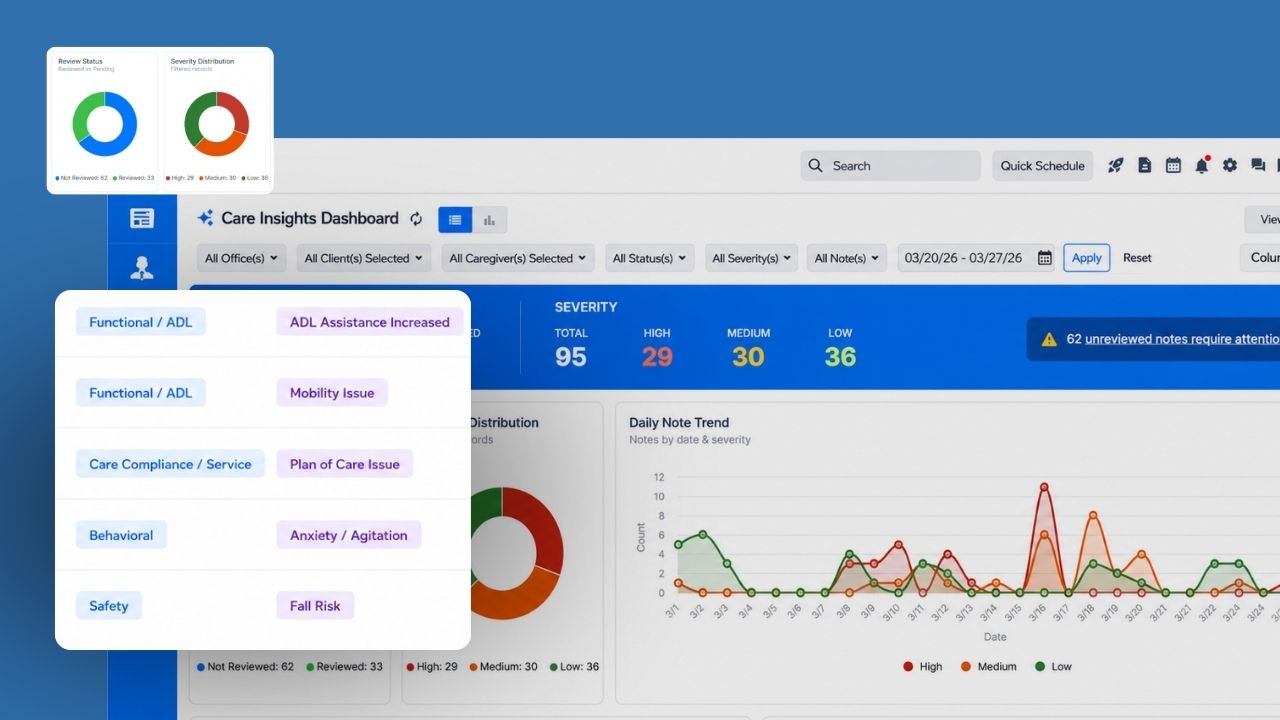The image size is (1280, 720).
Task: Click the Search field
Action: point(890,166)
